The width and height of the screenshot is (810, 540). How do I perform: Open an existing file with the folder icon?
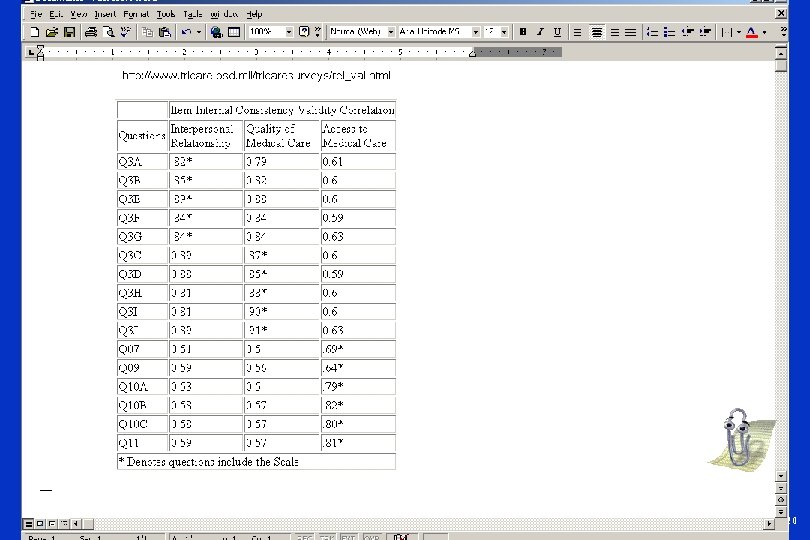[52, 32]
